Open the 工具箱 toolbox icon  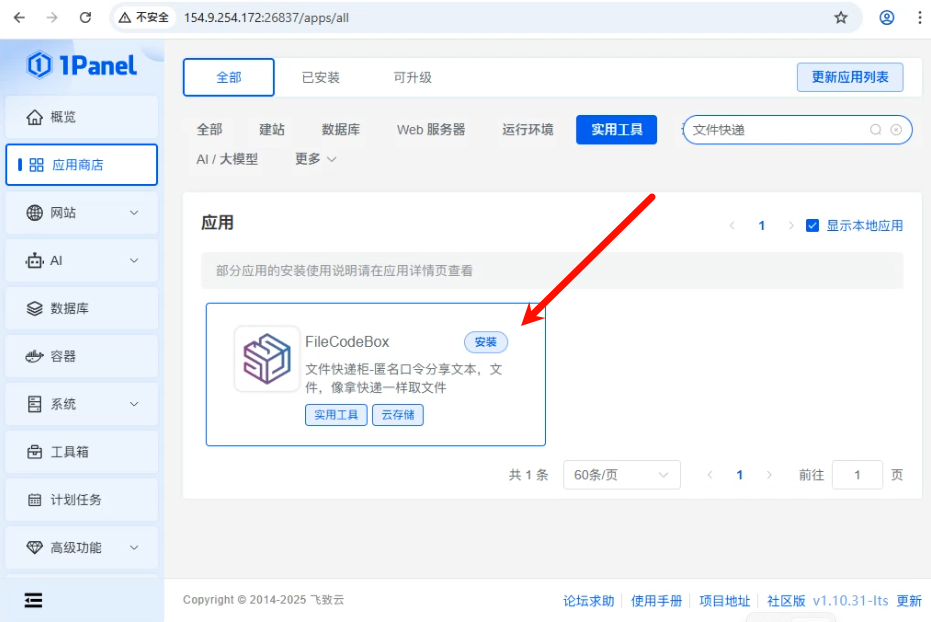coord(34,452)
